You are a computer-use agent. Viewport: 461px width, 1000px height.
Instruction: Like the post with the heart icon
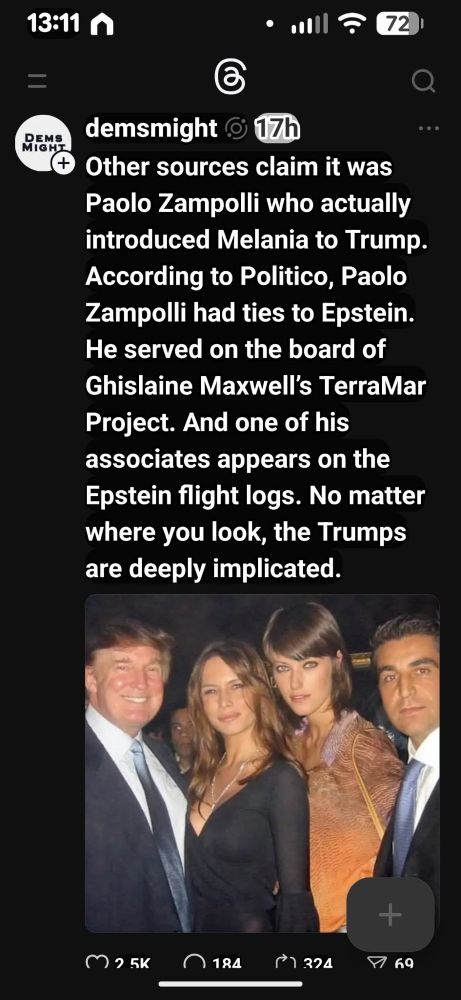point(94,964)
